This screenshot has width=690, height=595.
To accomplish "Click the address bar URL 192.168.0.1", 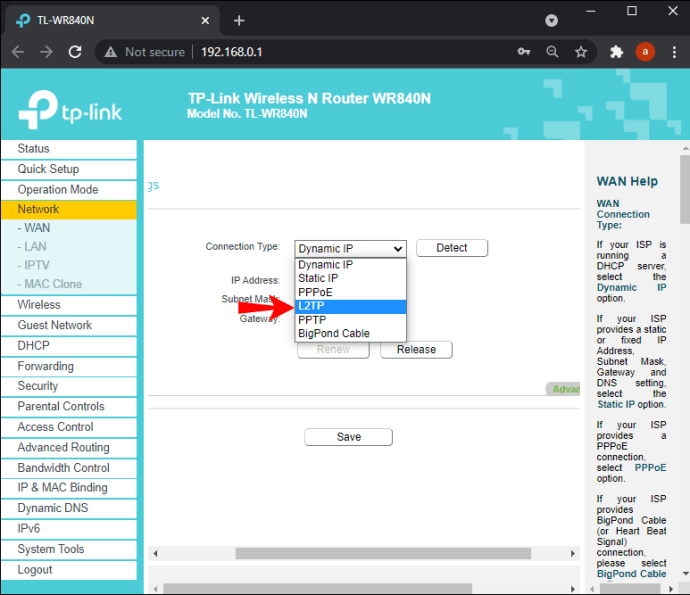I will [x=231, y=52].
